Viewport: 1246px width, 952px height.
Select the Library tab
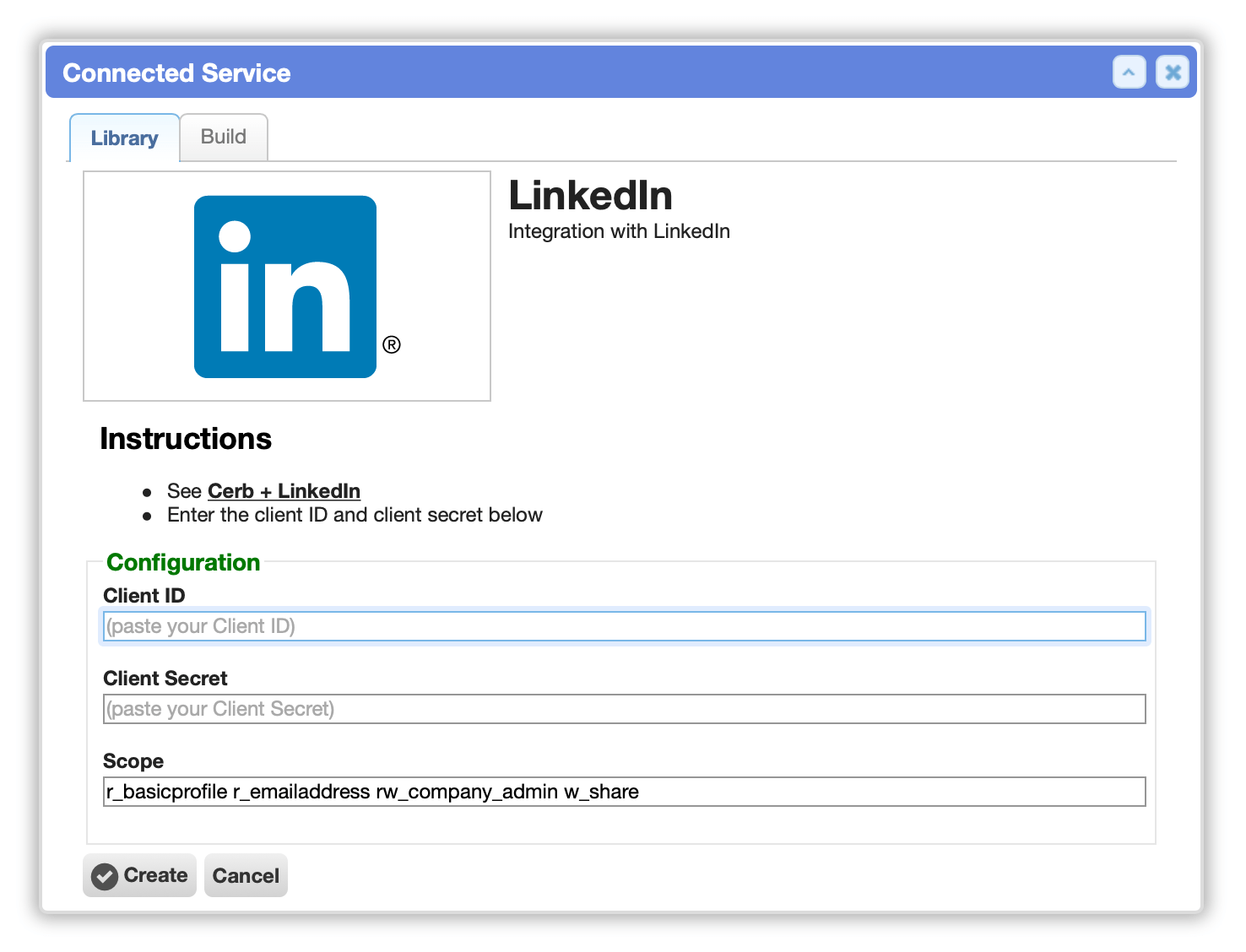(124, 138)
